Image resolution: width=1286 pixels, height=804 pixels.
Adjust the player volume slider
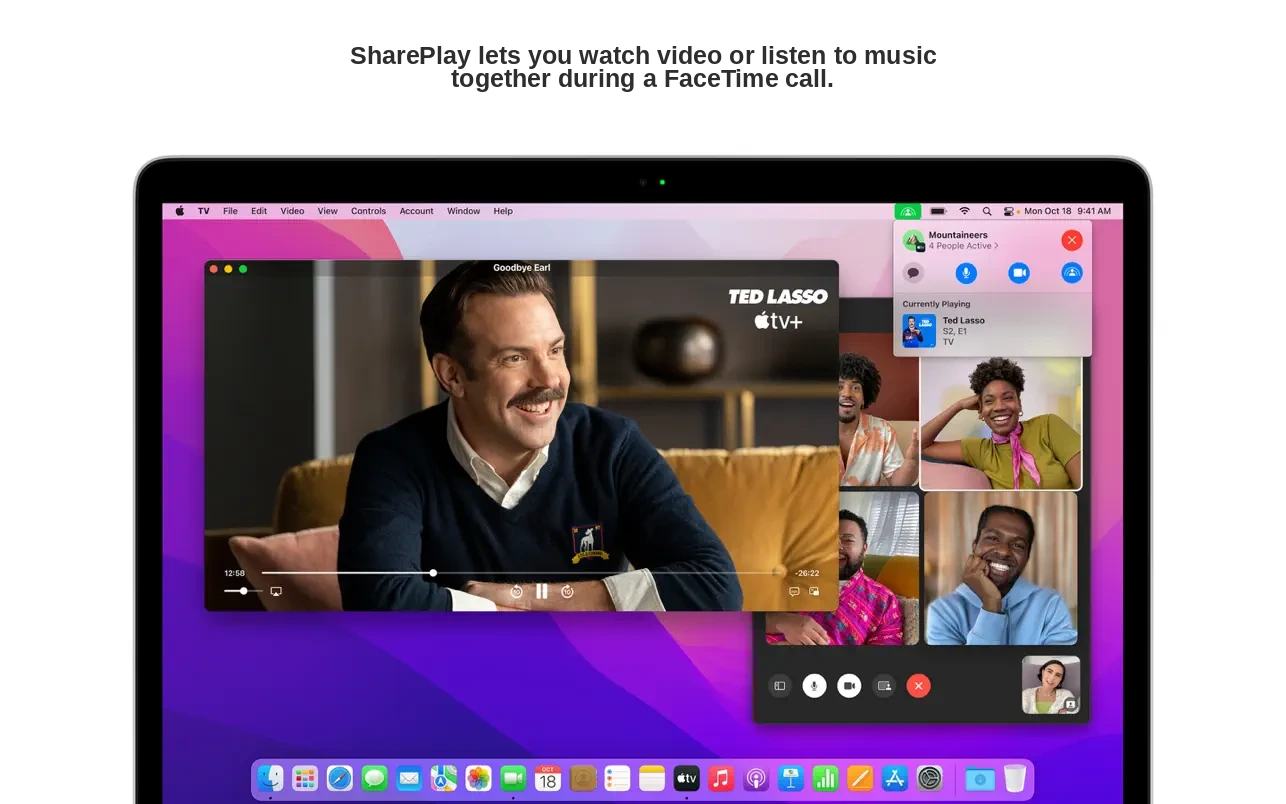pyautogui.click(x=243, y=591)
